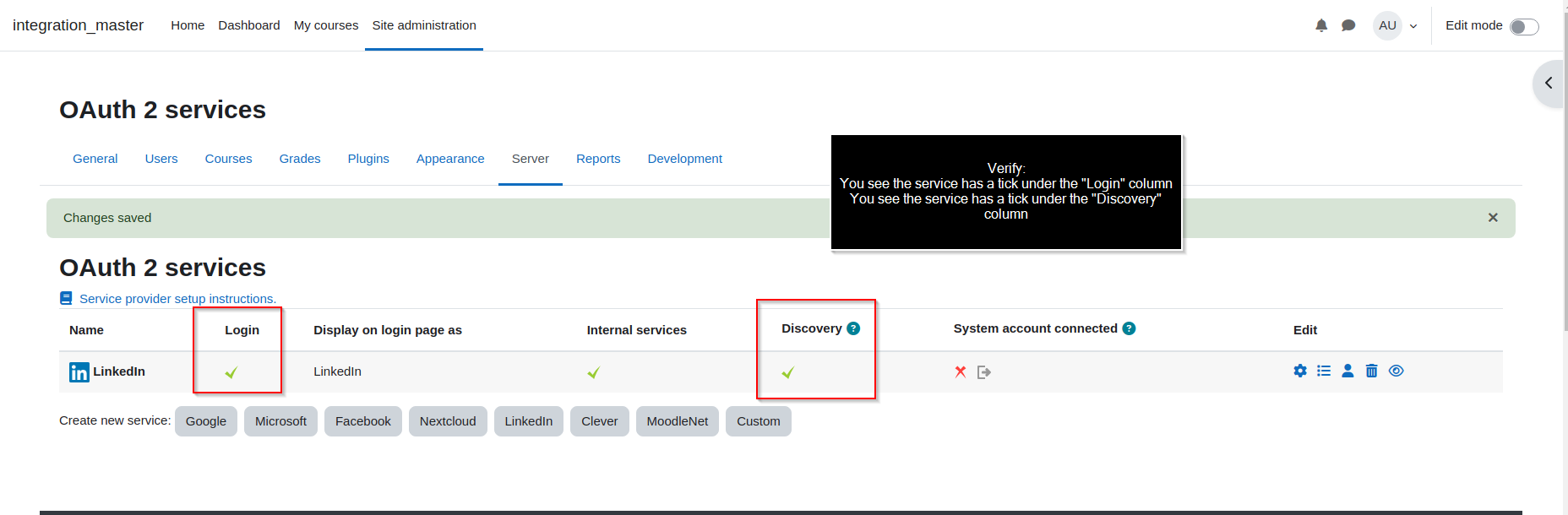Click the Login tick for LinkedIn
Viewport: 1568px width, 515px height.
tap(231, 372)
